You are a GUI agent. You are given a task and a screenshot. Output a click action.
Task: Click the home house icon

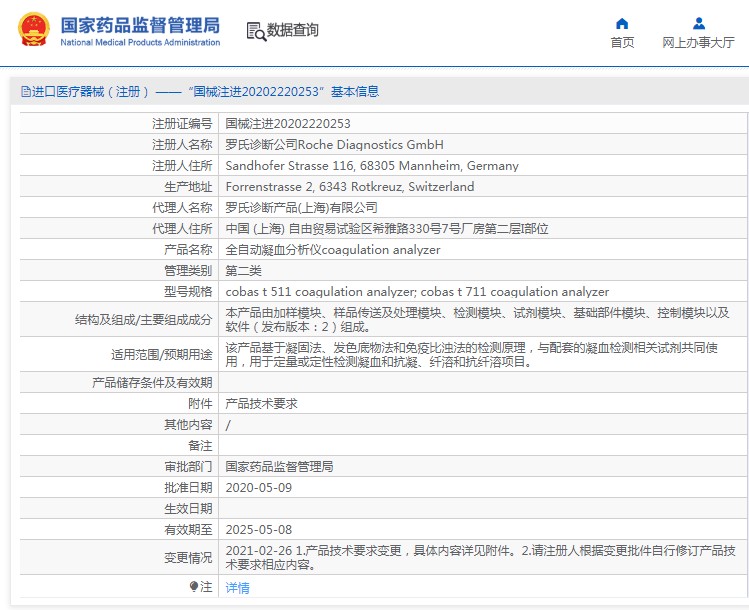[622, 23]
